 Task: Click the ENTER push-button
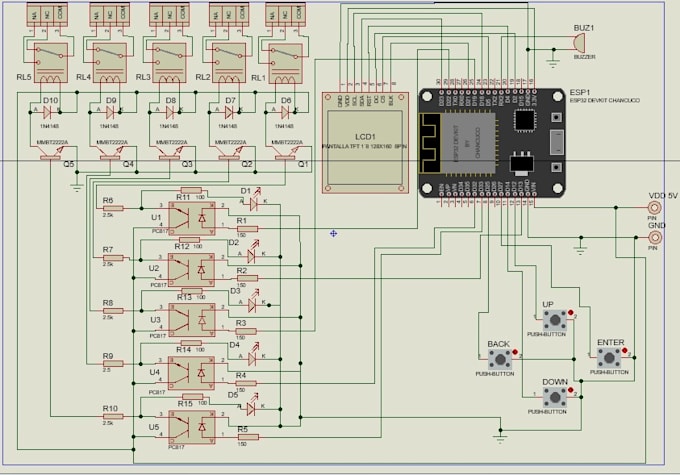609,358
